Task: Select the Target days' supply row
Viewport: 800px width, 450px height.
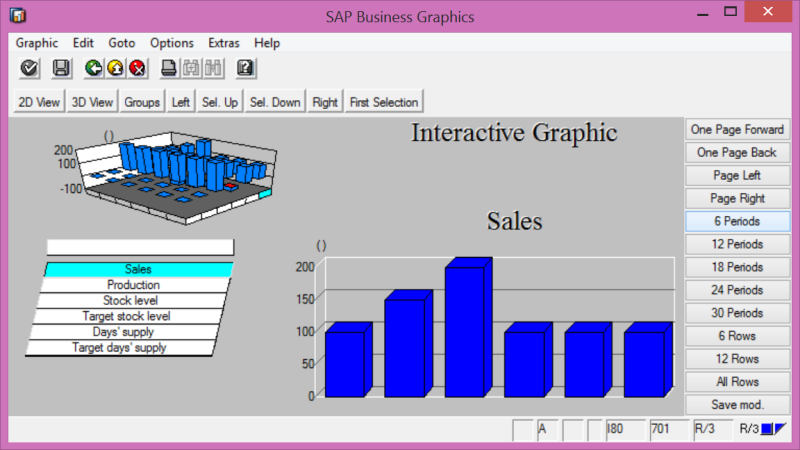Action: (x=119, y=348)
